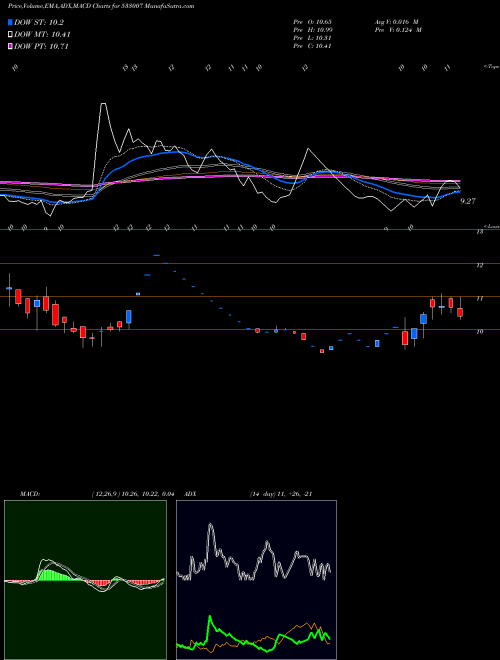Click the magenta DOW PT legend swatch
Image resolution: width=500 pixels, height=660 pixels.
(x=10, y=46)
